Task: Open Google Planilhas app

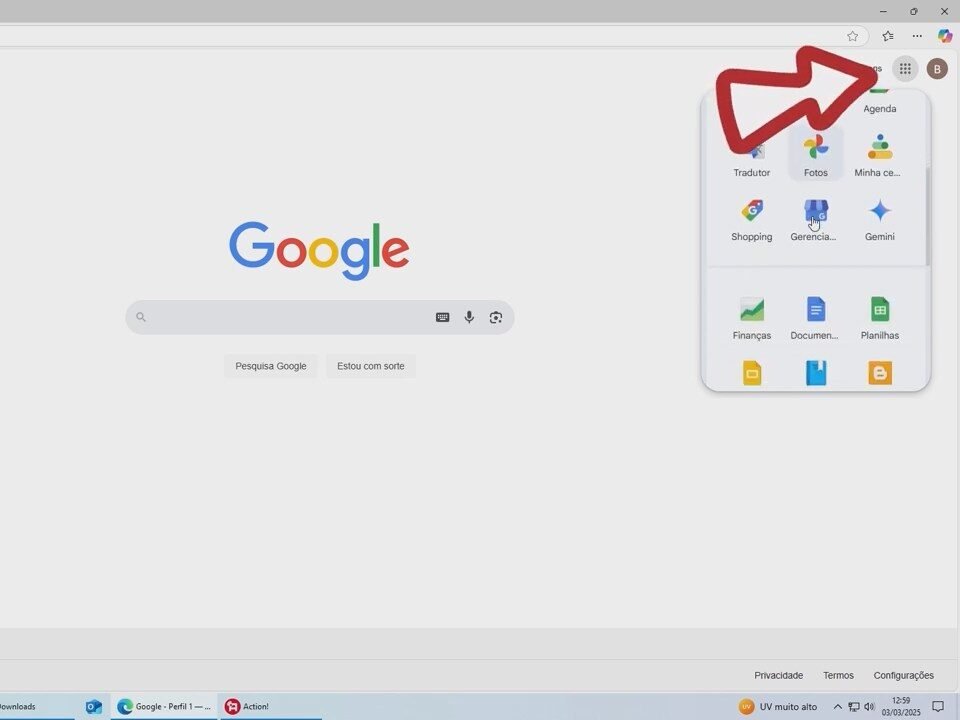Action: point(879,318)
